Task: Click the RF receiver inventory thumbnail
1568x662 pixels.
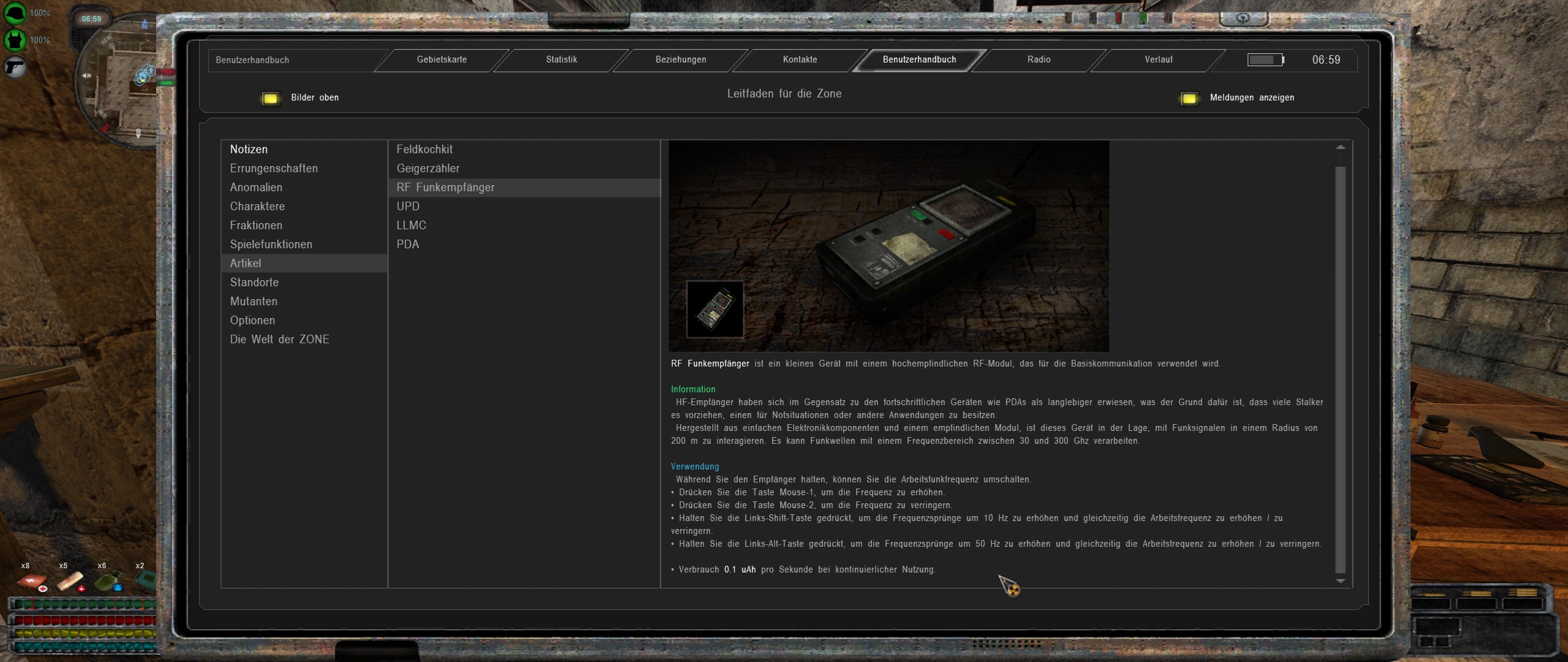Action: 715,309
